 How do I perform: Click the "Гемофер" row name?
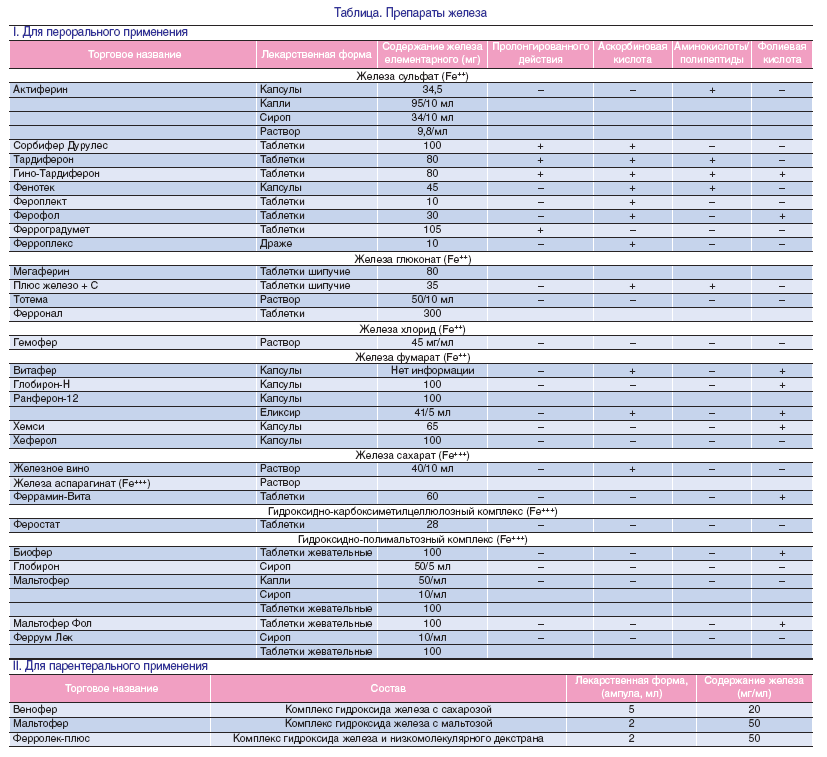(x=36, y=342)
